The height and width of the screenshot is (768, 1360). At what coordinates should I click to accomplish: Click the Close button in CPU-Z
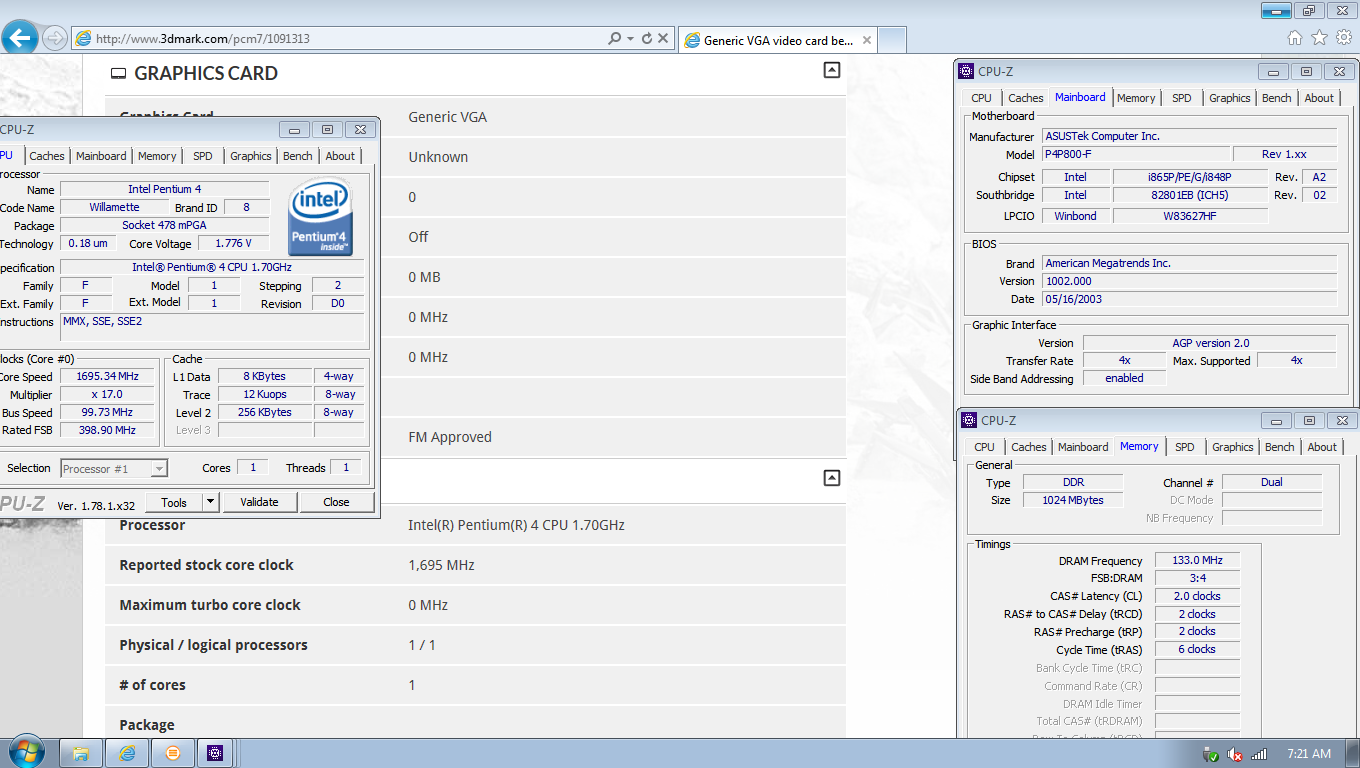coord(336,502)
